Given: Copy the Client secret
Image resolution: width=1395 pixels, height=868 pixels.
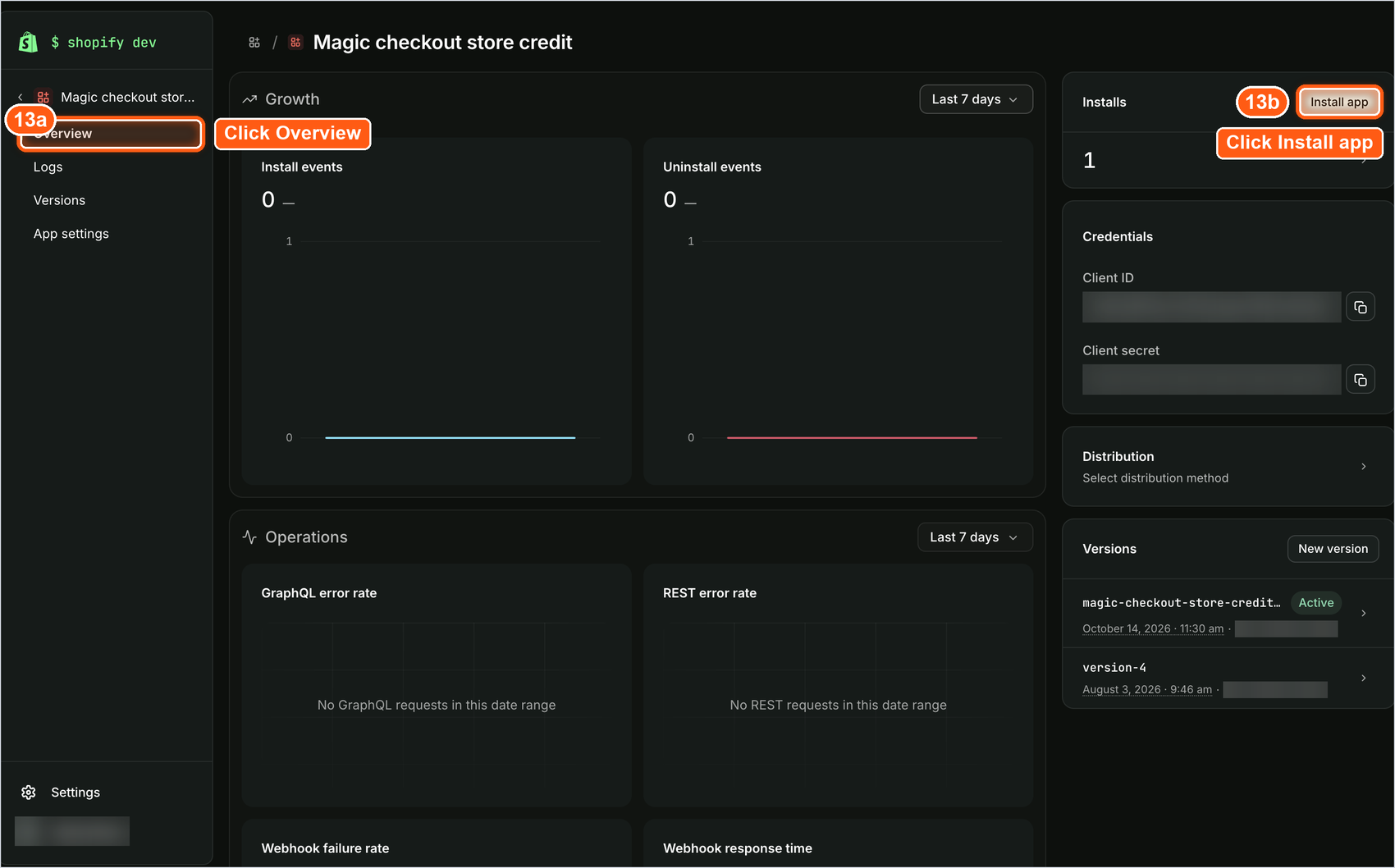Looking at the screenshot, I should coord(1361,380).
